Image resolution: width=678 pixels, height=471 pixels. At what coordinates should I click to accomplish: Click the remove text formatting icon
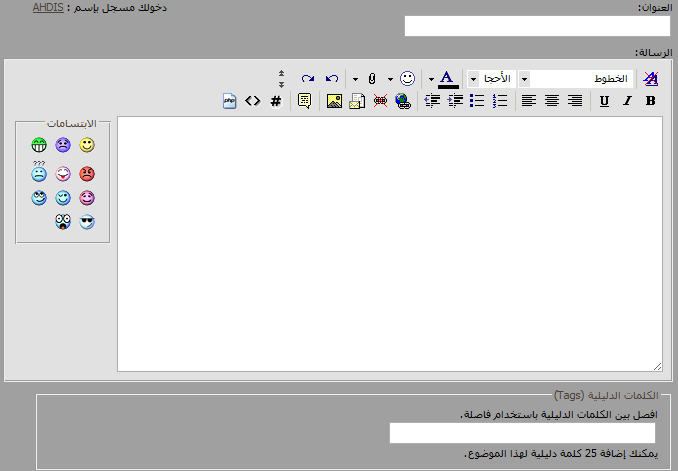point(651,78)
